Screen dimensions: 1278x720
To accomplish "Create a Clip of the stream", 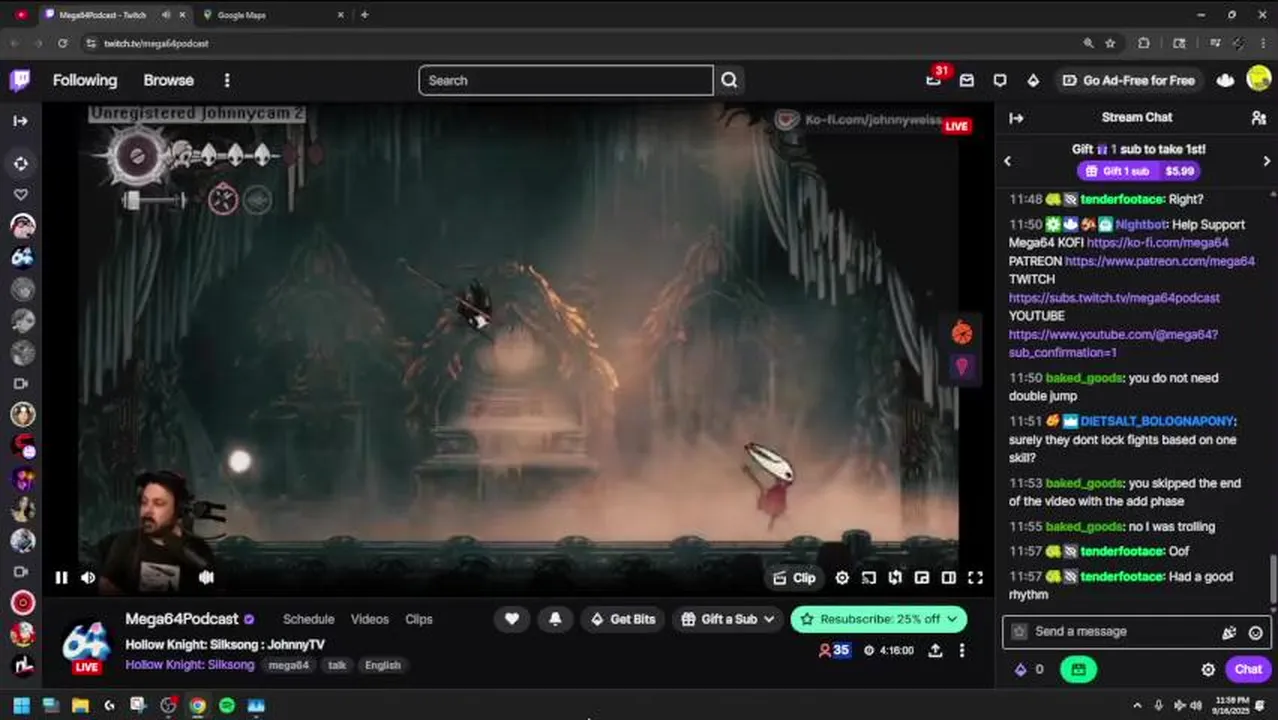I will coord(795,578).
